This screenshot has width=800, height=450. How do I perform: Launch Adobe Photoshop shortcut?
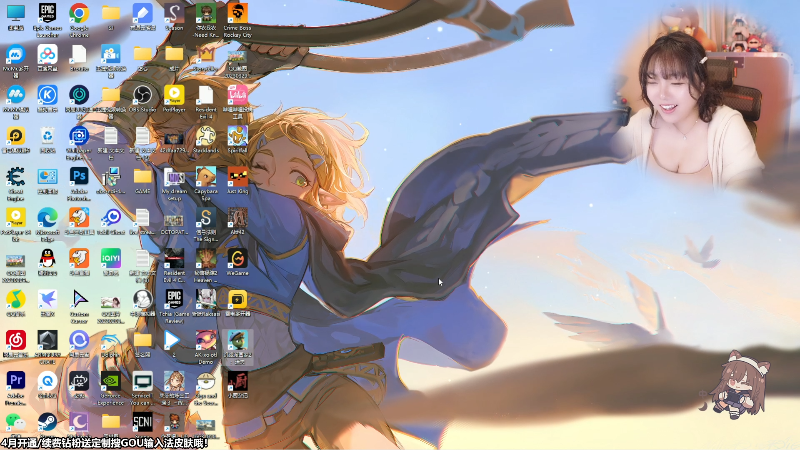click(79, 177)
